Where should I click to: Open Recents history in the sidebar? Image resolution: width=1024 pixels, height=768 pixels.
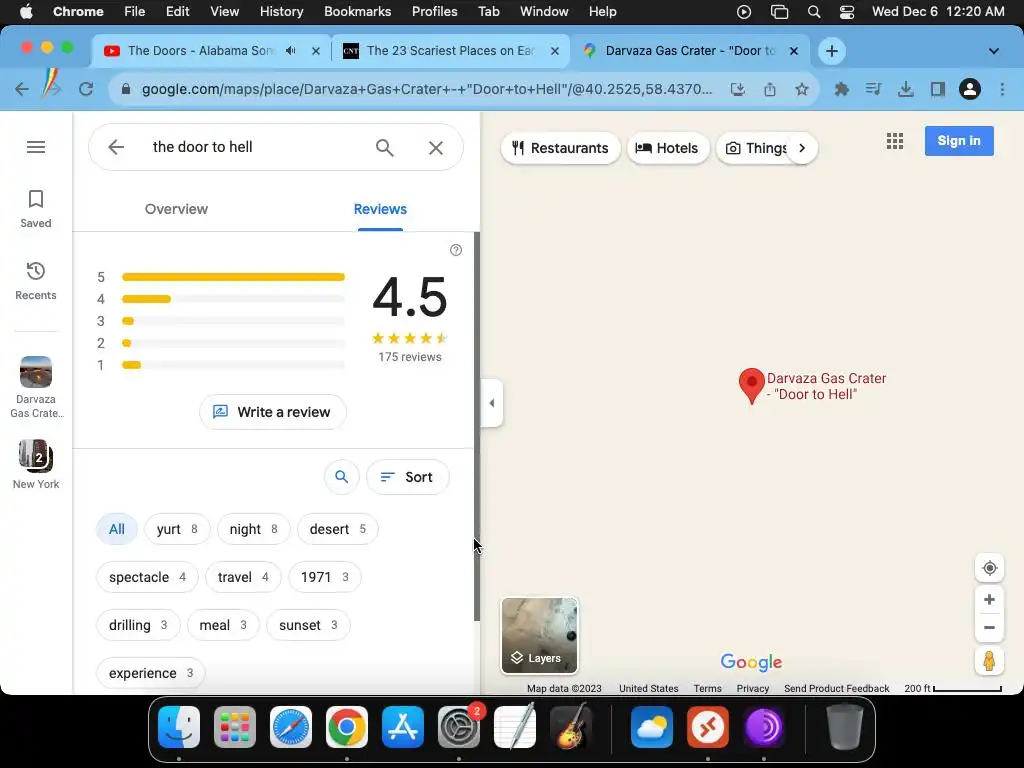[x=36, y=281]
